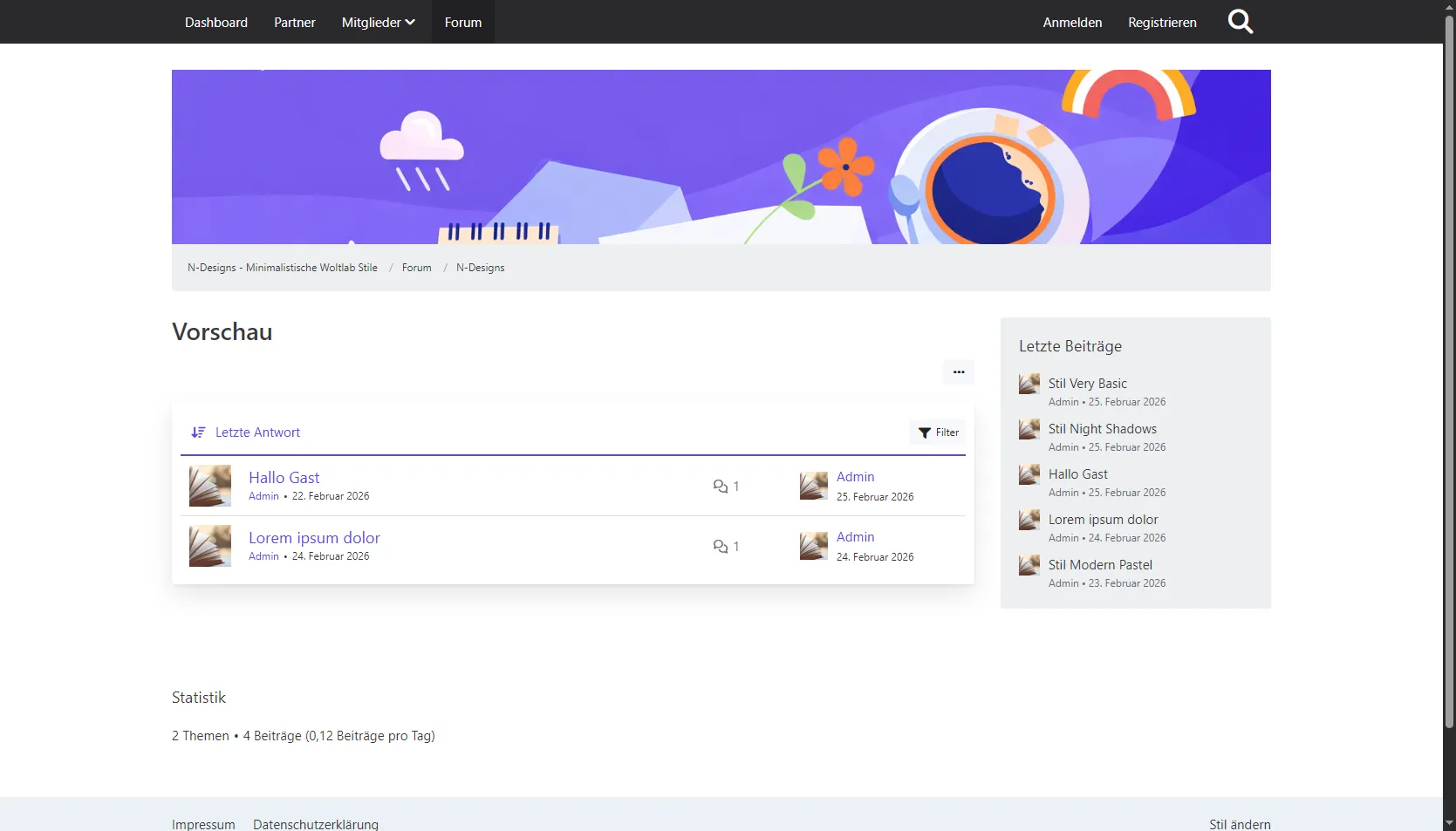The height and width of the screenshot is (831, 1456).
Task: Open Letzte Antwort sorting dropdown
Action: (x=257, y=433)
